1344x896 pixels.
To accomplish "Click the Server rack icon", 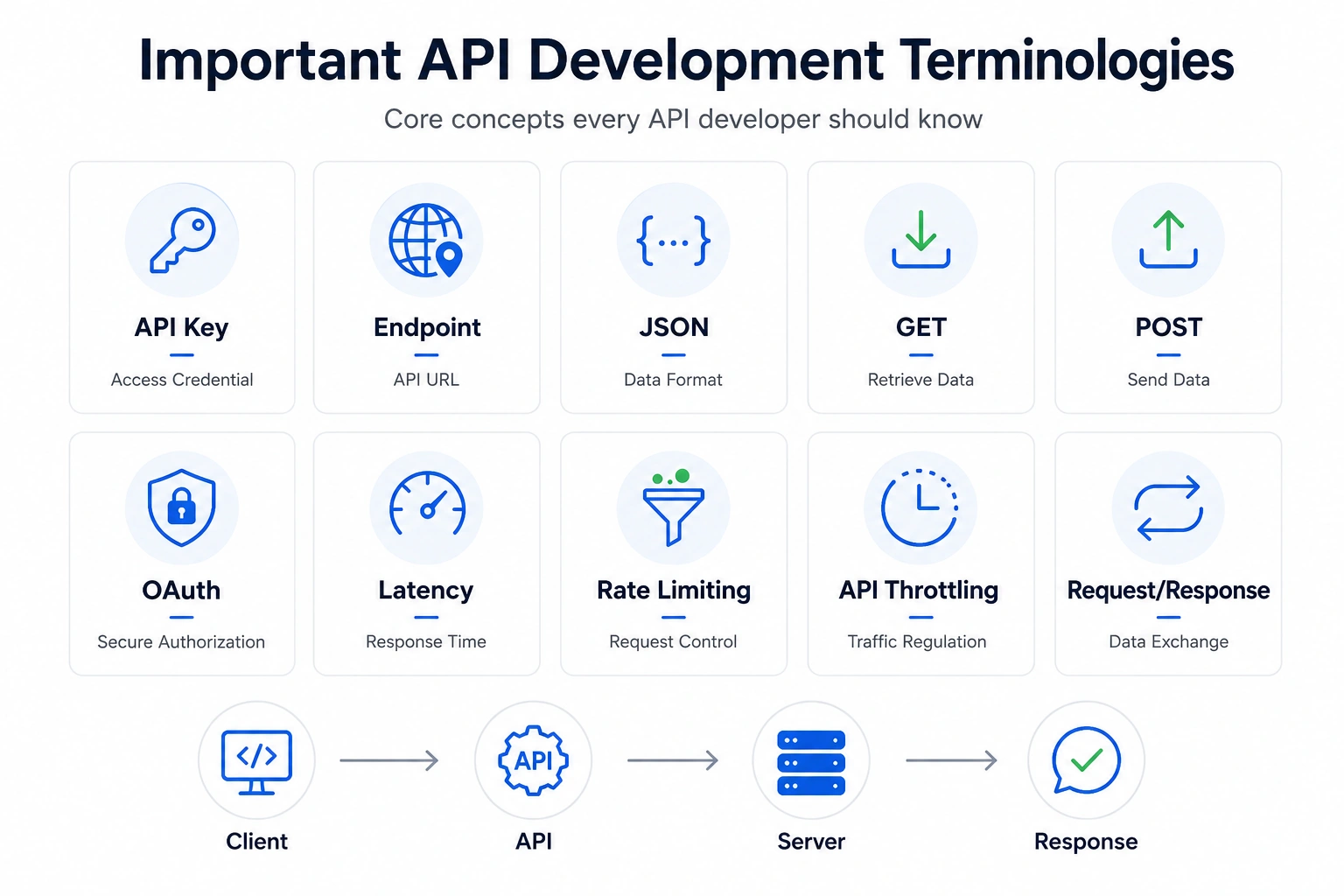I will 811,762.
